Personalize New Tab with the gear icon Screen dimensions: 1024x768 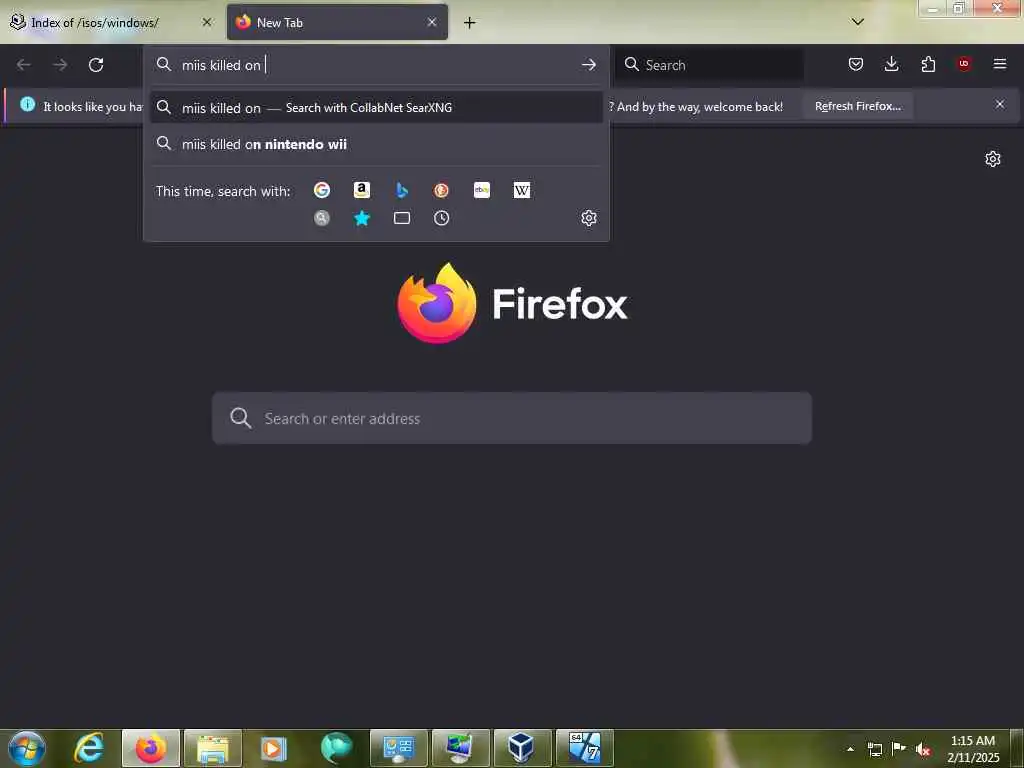tap(993, 159)
